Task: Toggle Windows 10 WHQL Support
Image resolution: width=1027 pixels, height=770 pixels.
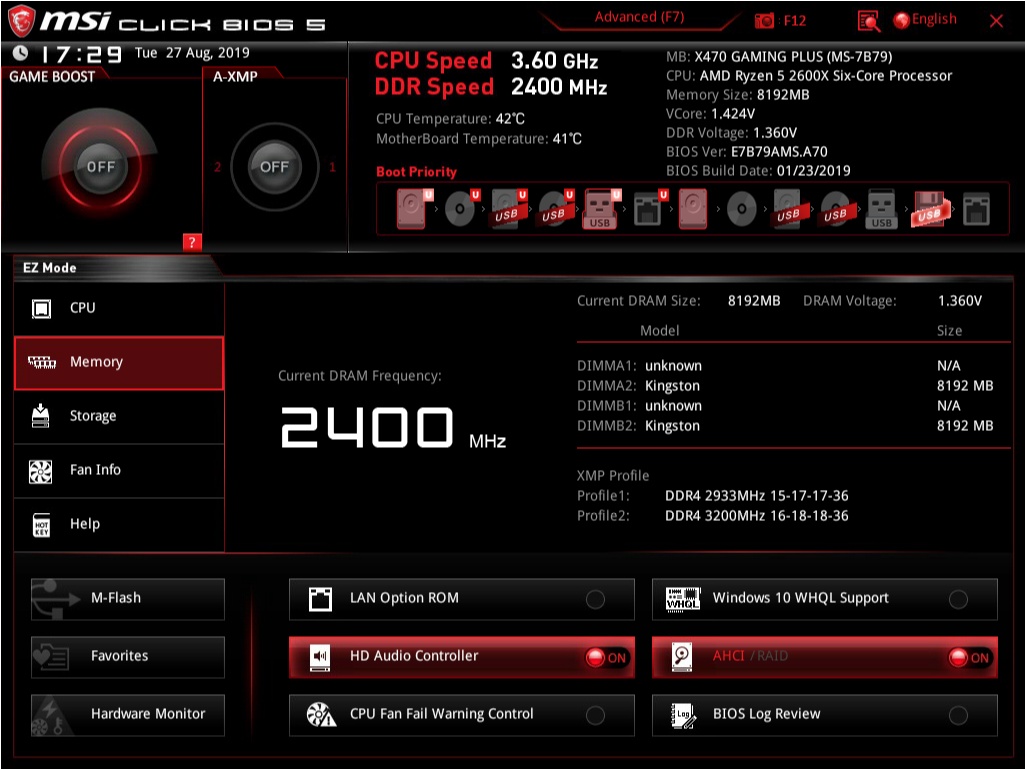Action: 825,598
